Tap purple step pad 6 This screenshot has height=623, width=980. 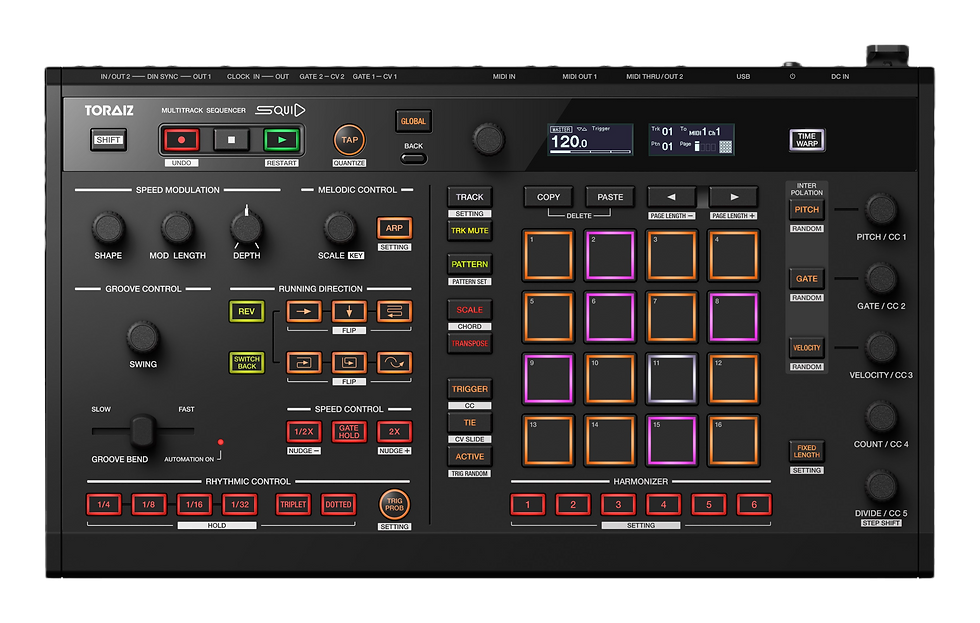tap(610, 317)
